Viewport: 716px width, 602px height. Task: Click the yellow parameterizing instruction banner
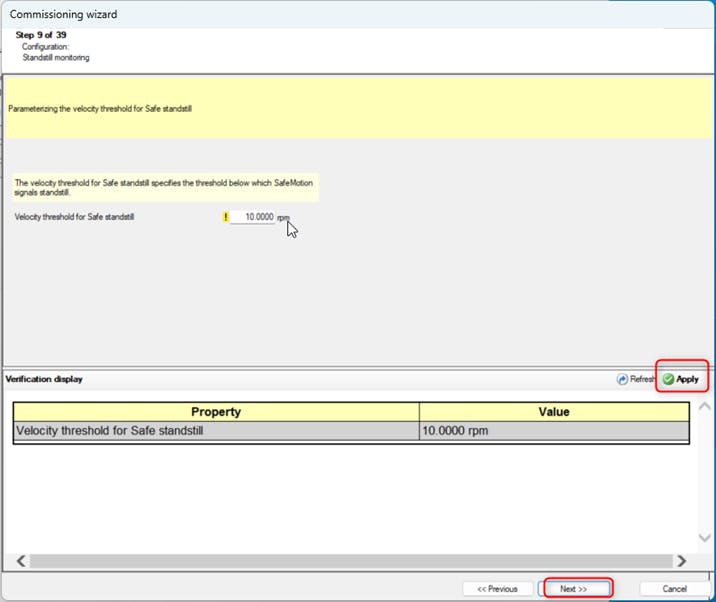(358, 108)
